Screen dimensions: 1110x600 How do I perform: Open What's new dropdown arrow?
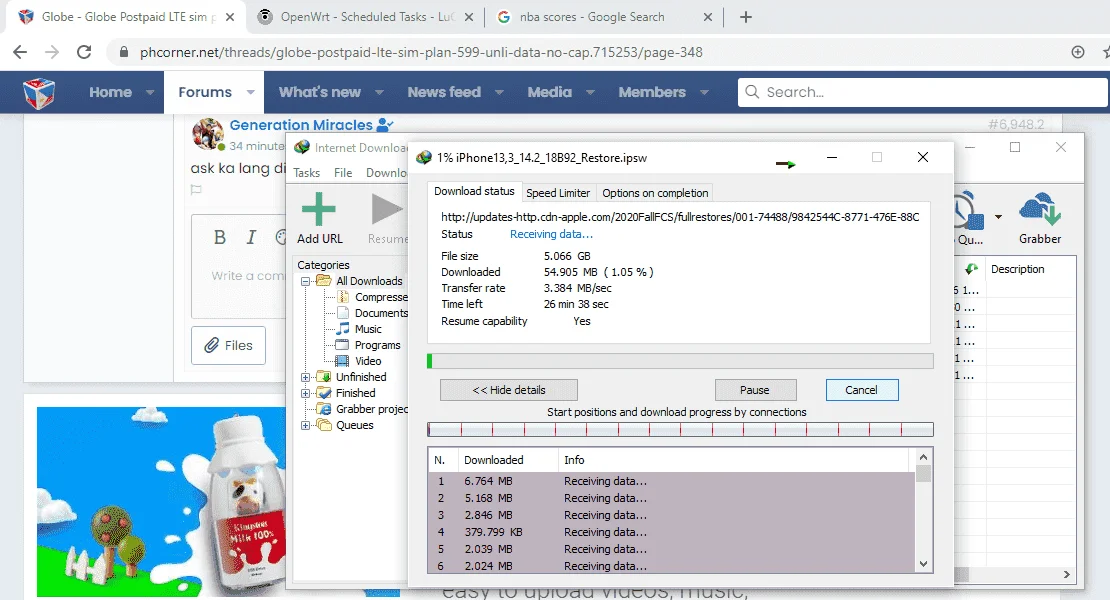pyautogui.click(x=379, y=93)
